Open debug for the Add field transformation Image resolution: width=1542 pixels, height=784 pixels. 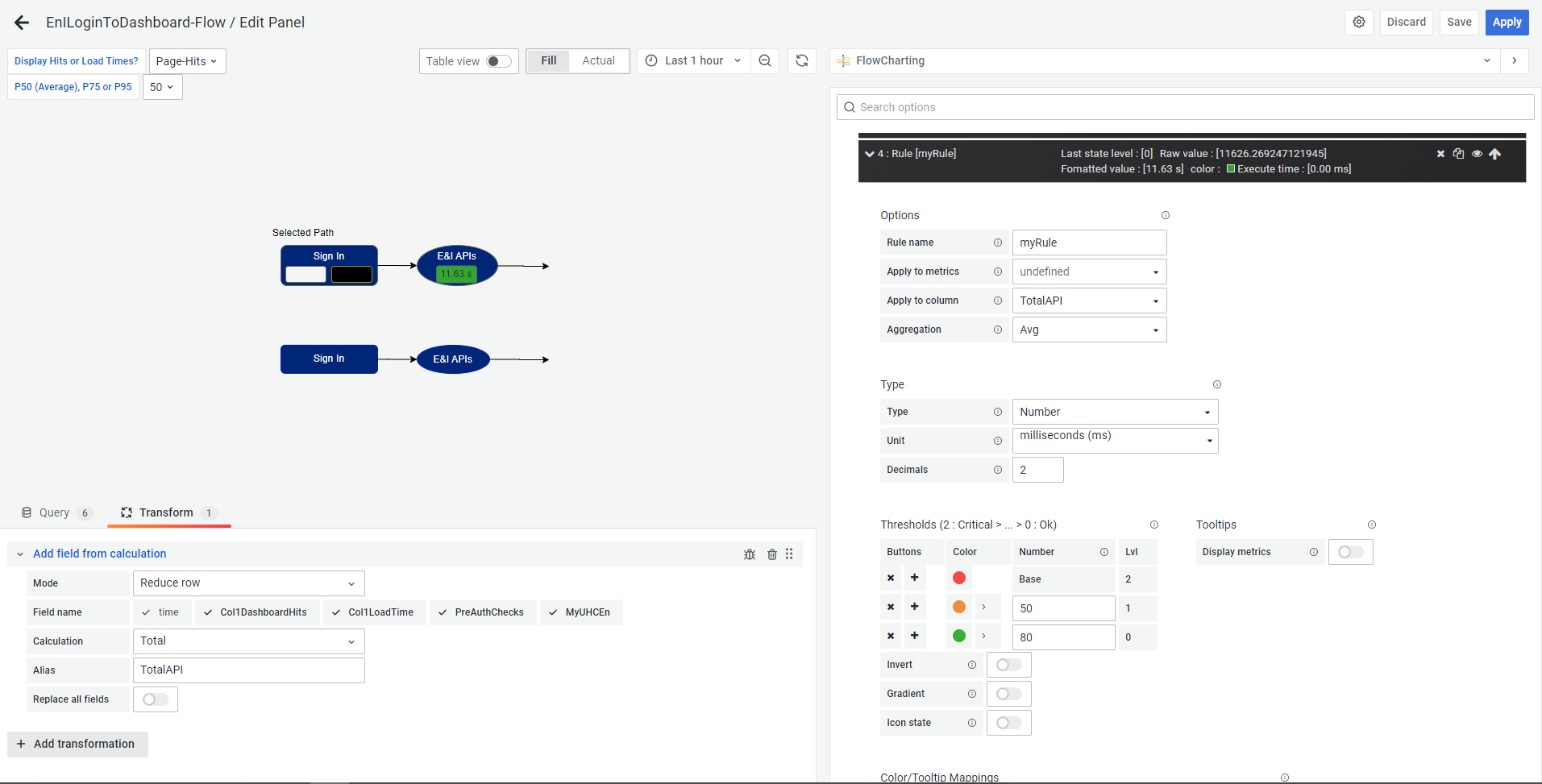[x=750, y=554]
